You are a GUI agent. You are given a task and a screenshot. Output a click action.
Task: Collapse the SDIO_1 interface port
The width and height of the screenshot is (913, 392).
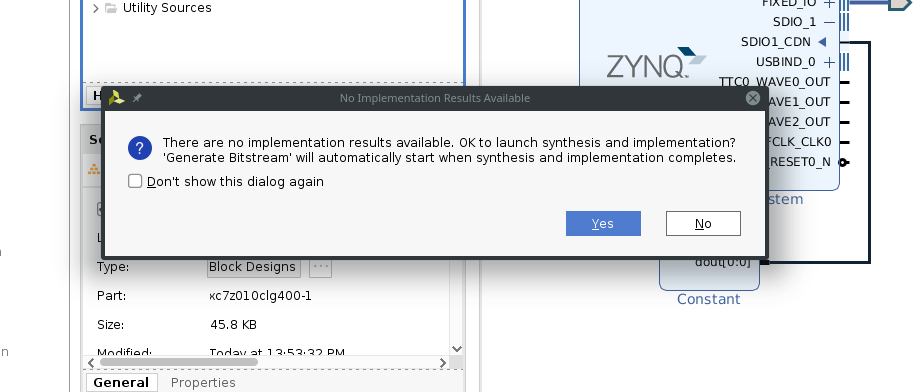[830, 22]
